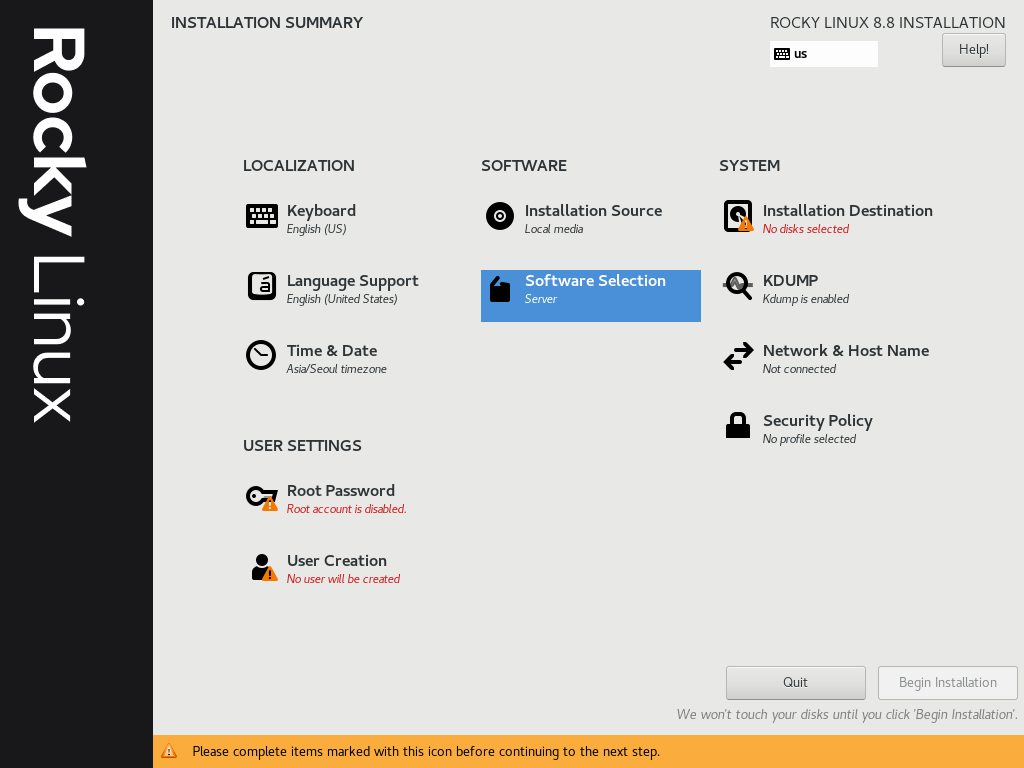
Task: Open User Creation settings
Action: click(x=336, y=560)
